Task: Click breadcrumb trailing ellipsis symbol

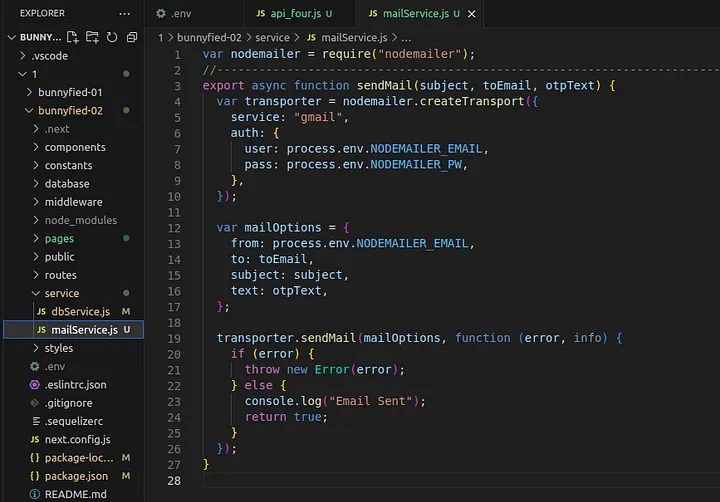Action: (406, 38)
